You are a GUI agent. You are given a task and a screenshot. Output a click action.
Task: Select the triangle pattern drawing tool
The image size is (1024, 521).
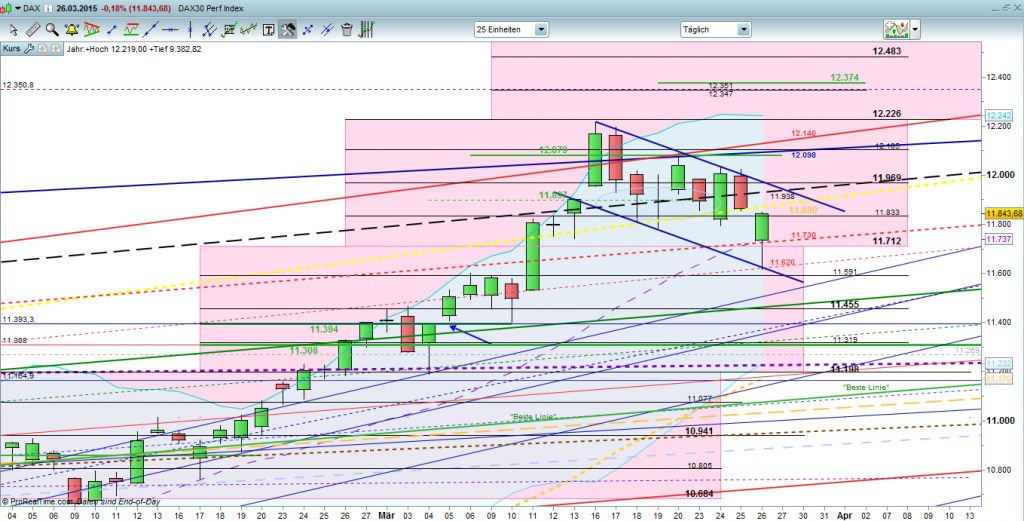click(x=91, y=29)
